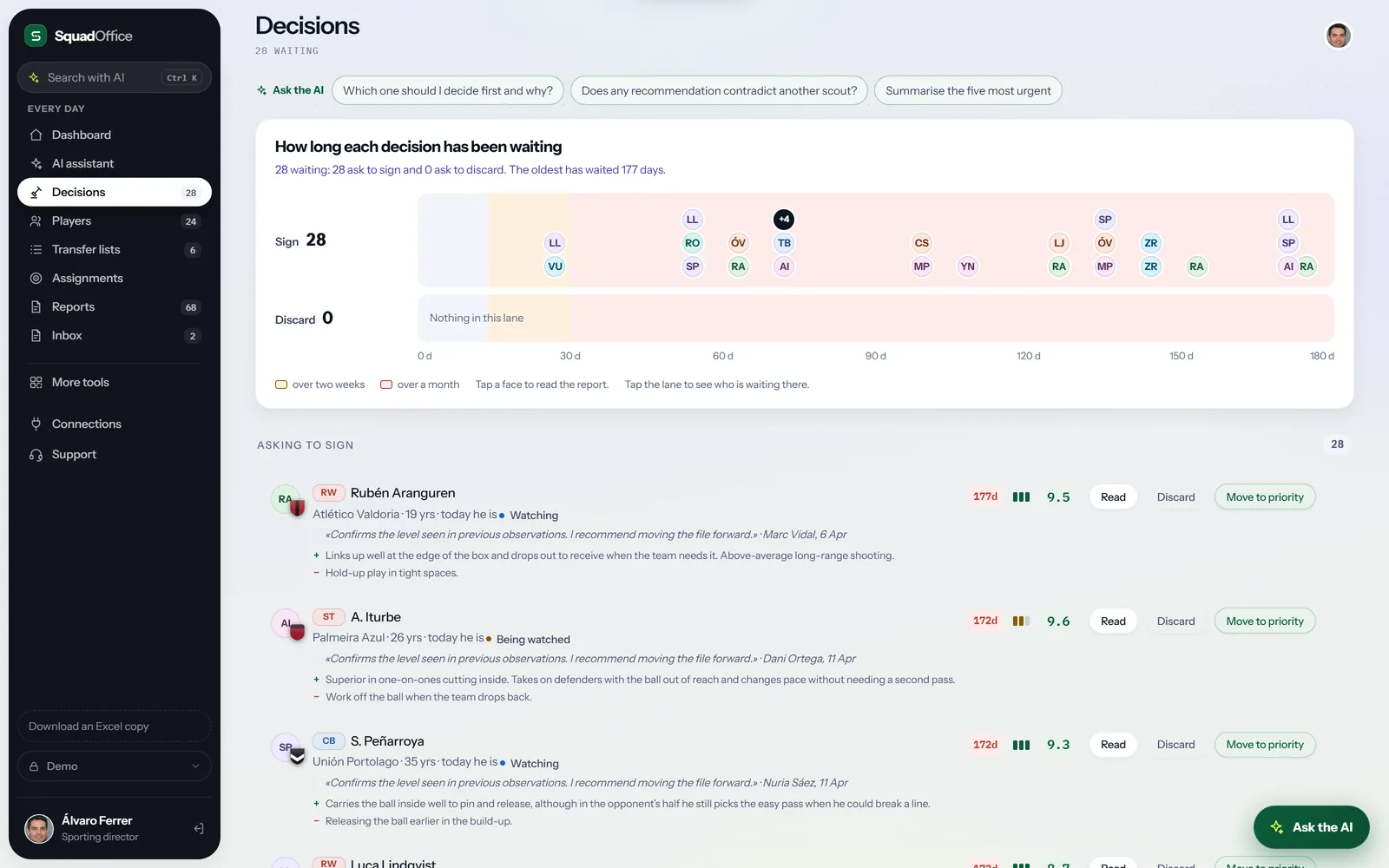Open the floating Ask the AI button
This screenshot has height=868, width=1389.
click(x=1311, y=827)
